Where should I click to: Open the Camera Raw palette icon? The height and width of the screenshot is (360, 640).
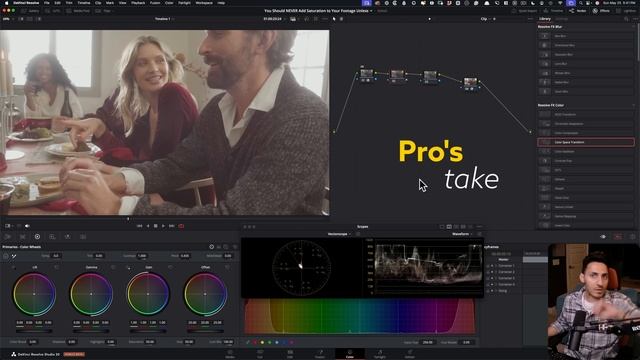coord(8,236)
